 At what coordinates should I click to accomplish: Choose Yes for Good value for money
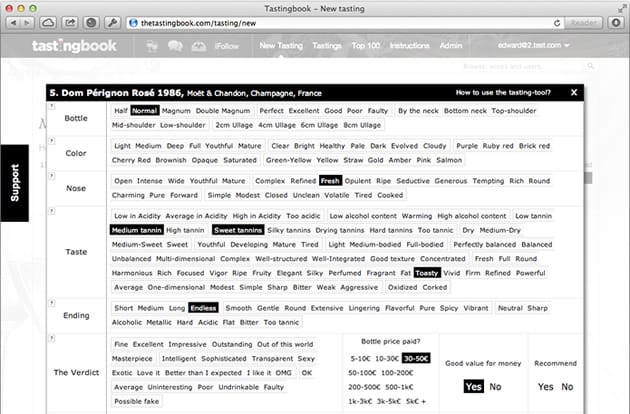click(x=473, y=387)
